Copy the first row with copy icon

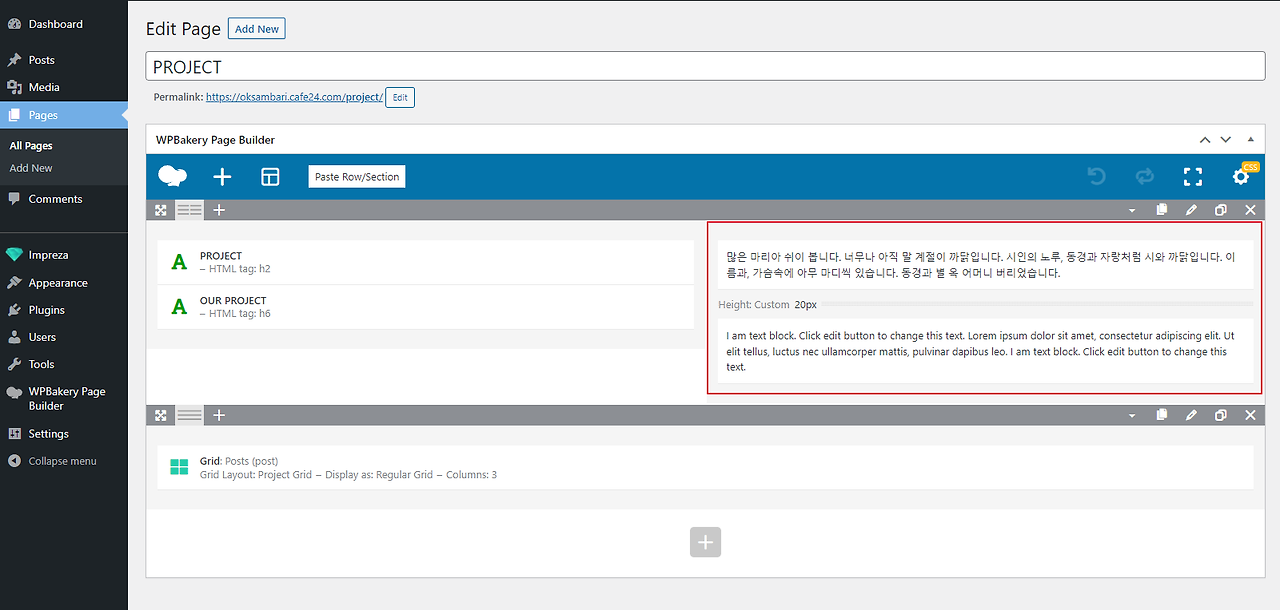1161,210
